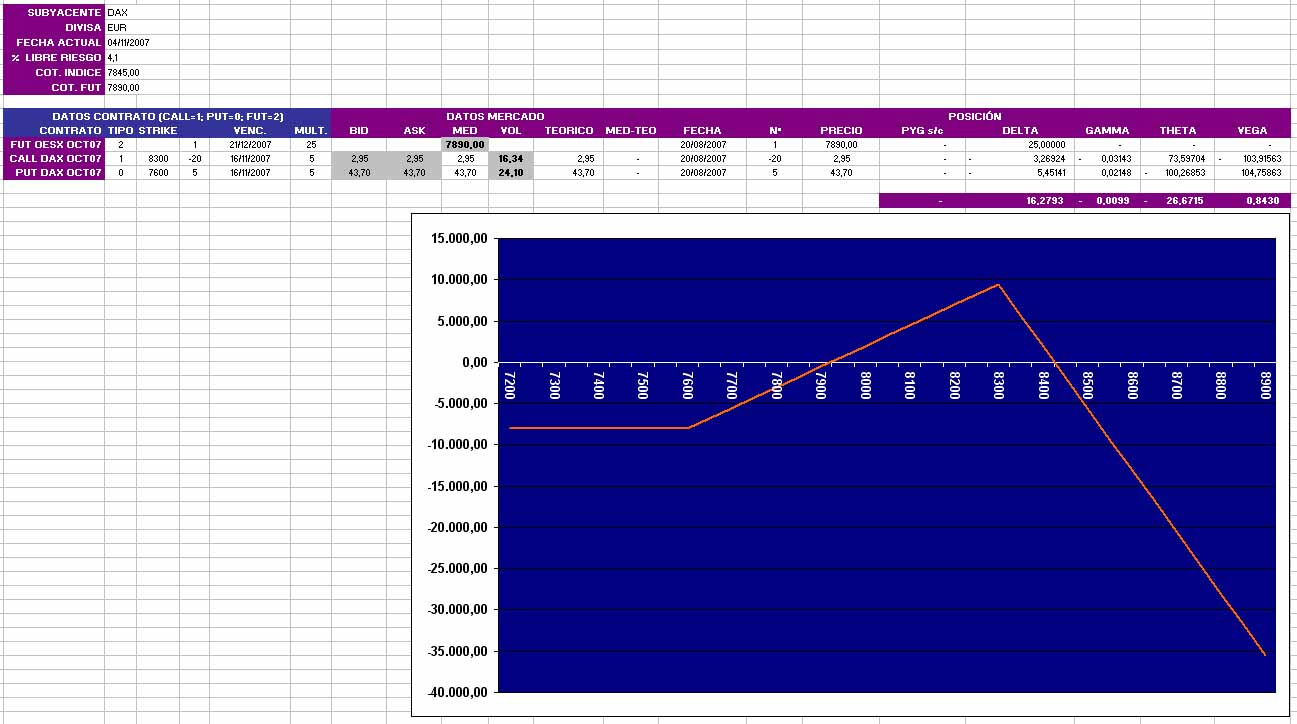Click the multiplier 25 for the future
This screenshot has width=1297, height=724.
[311, 145]
